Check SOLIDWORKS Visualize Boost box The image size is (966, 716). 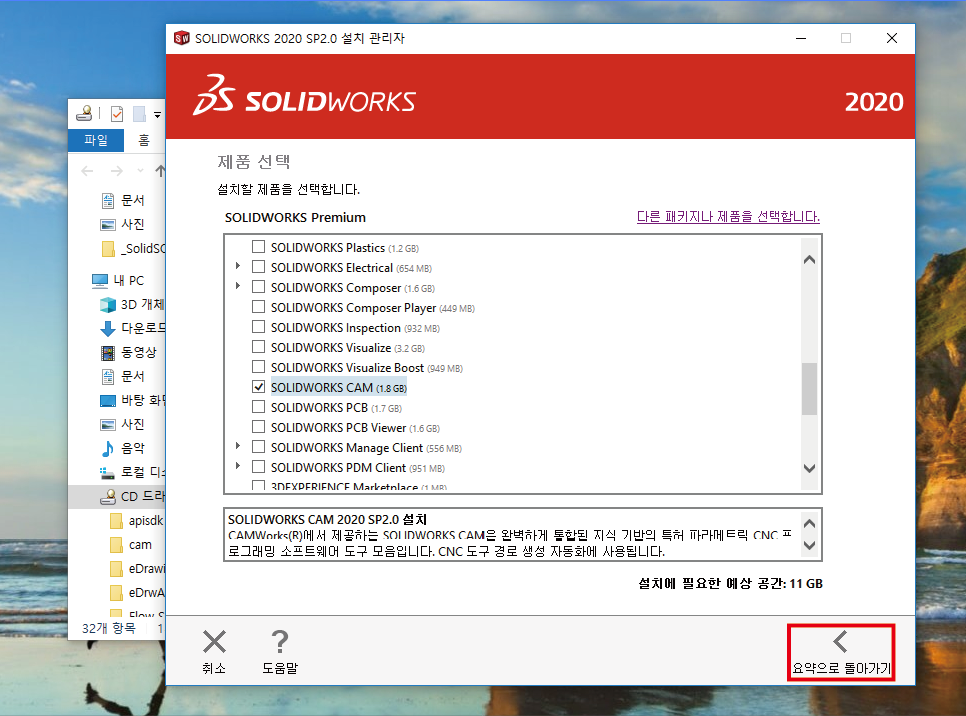[x=259, y=367]
